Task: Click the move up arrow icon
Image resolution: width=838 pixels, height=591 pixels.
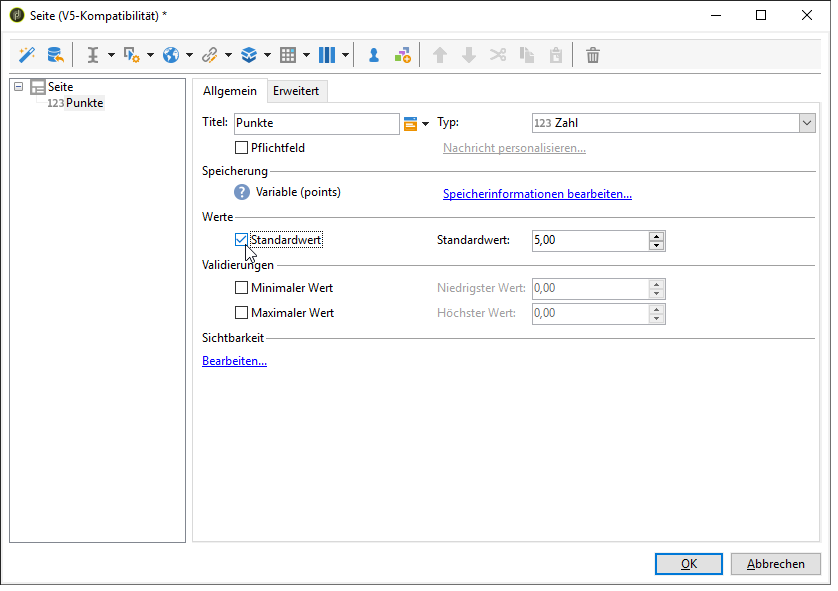Action: (x=440, y=55)
